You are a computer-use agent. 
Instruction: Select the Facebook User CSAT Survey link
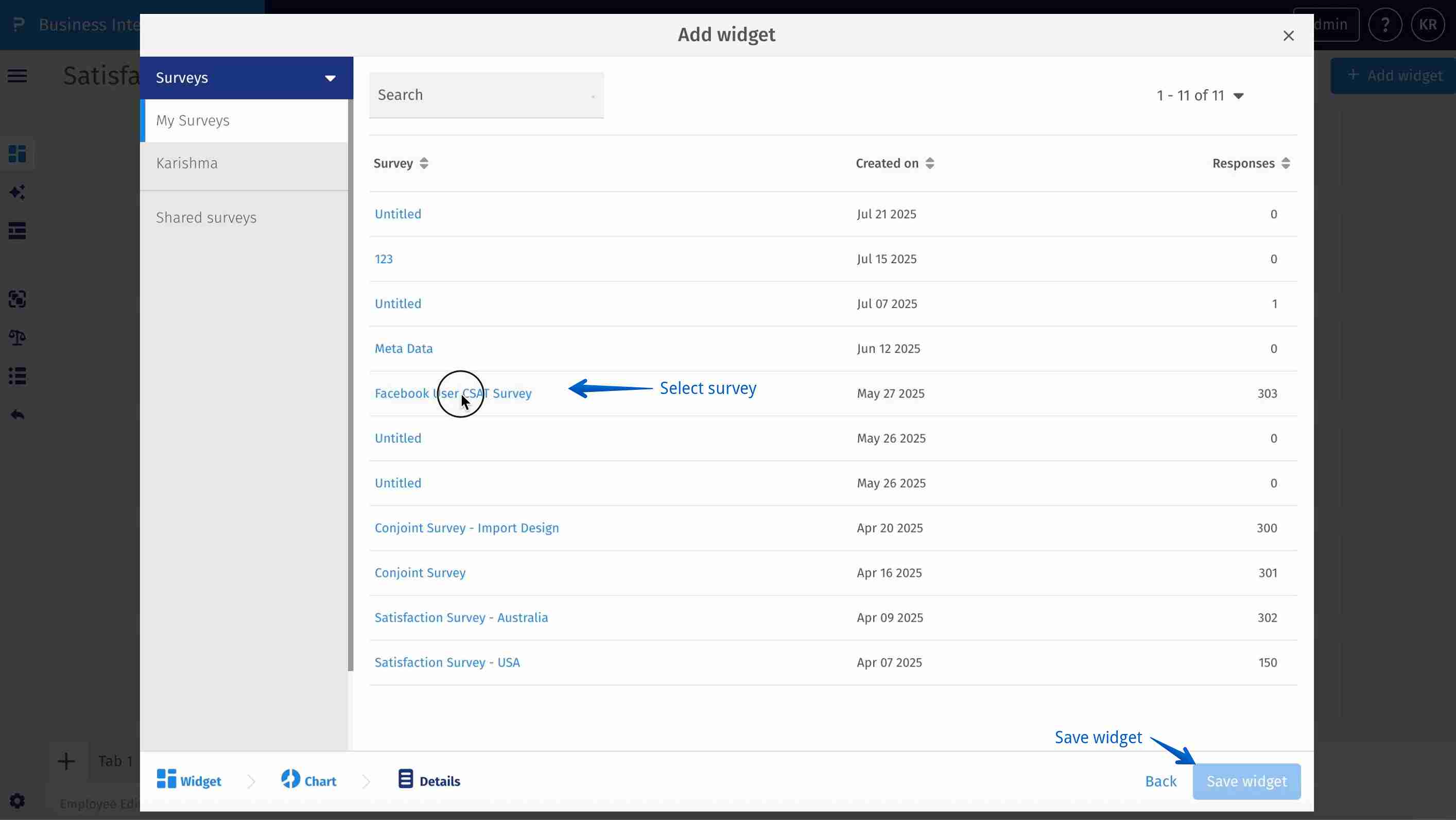pyautogui.click(x=453, y=393)
